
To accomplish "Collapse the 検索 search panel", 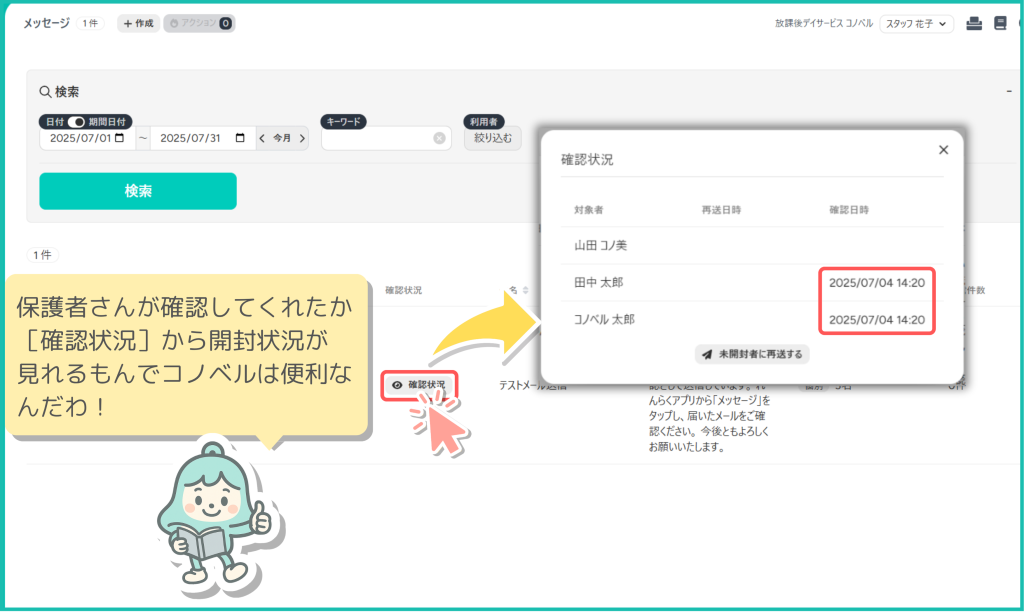I will [x=1008, y=91].
